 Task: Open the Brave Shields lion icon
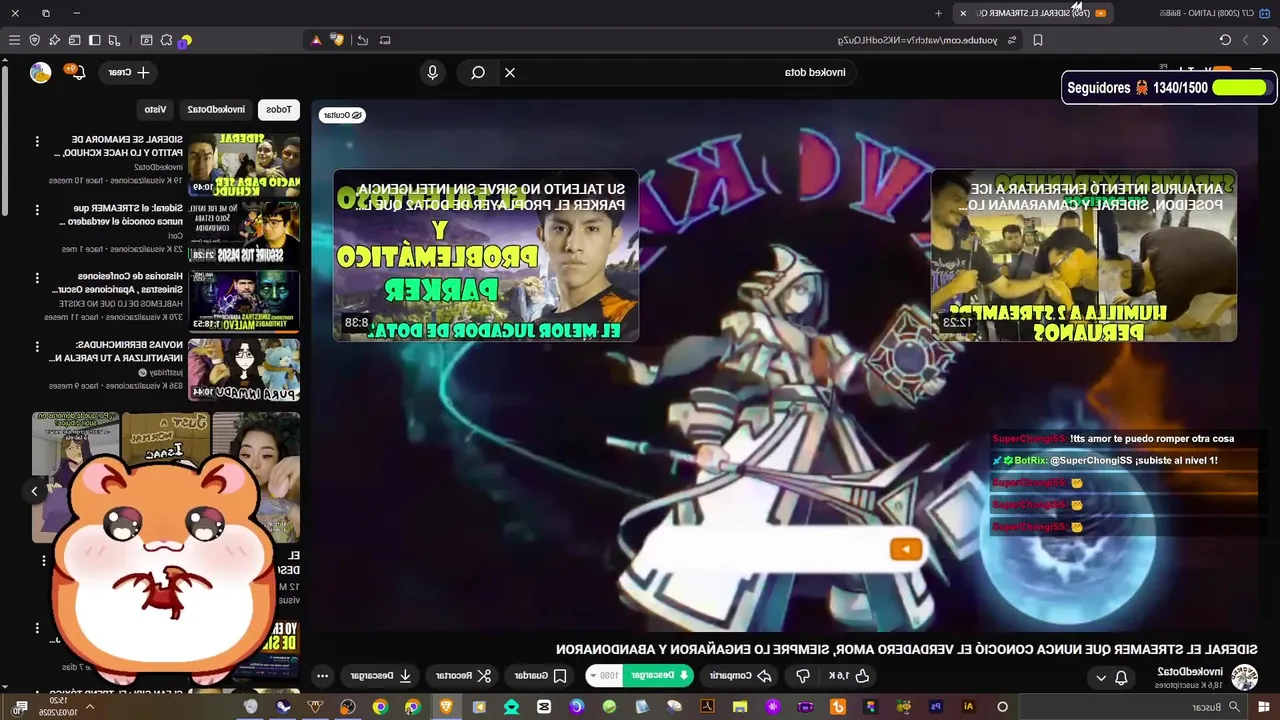pos(338,40)
